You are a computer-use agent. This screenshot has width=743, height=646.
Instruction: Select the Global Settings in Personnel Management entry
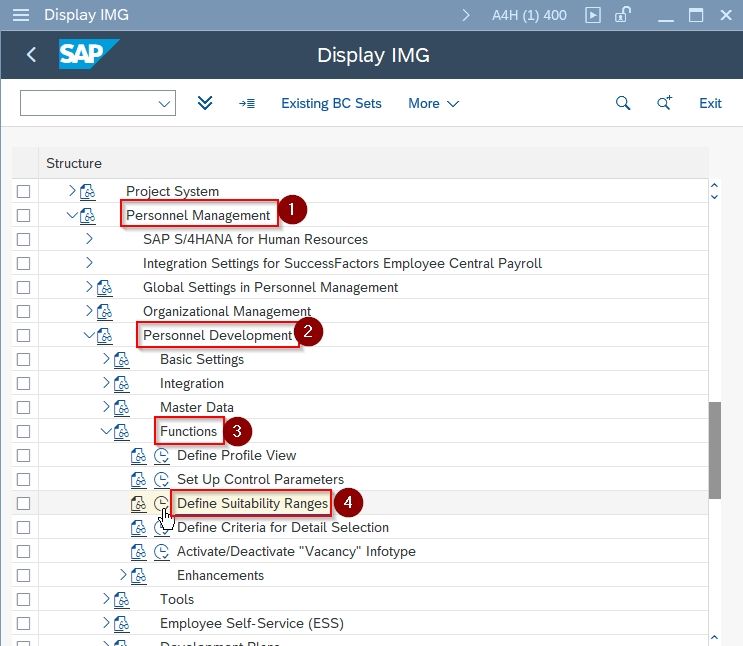tap(271, 288)
